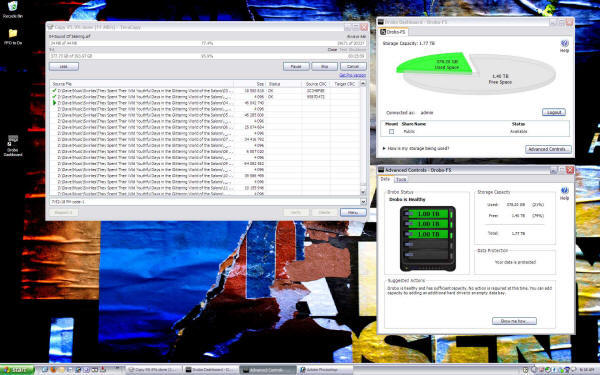Click the green Used Space pie slice
Image resolution: width=600 pixels, height=375 pixels.
(436, 63)
